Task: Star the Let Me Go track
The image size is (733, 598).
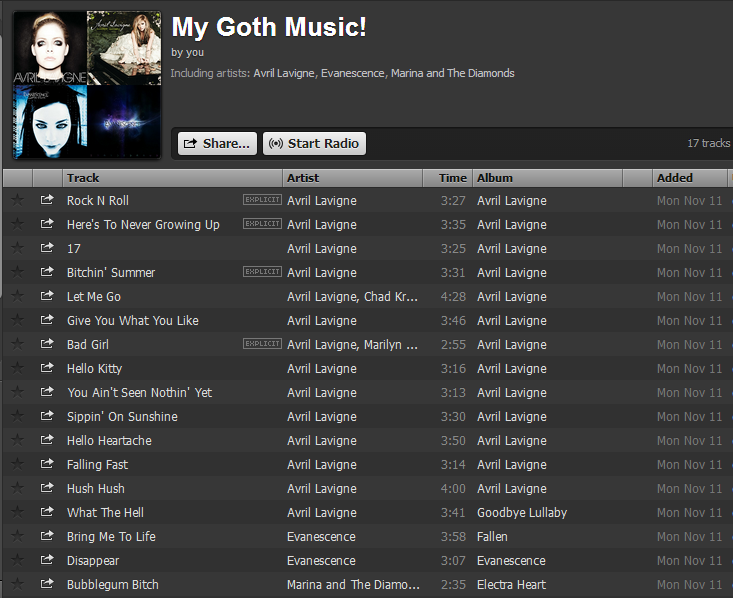Action: 18,296
